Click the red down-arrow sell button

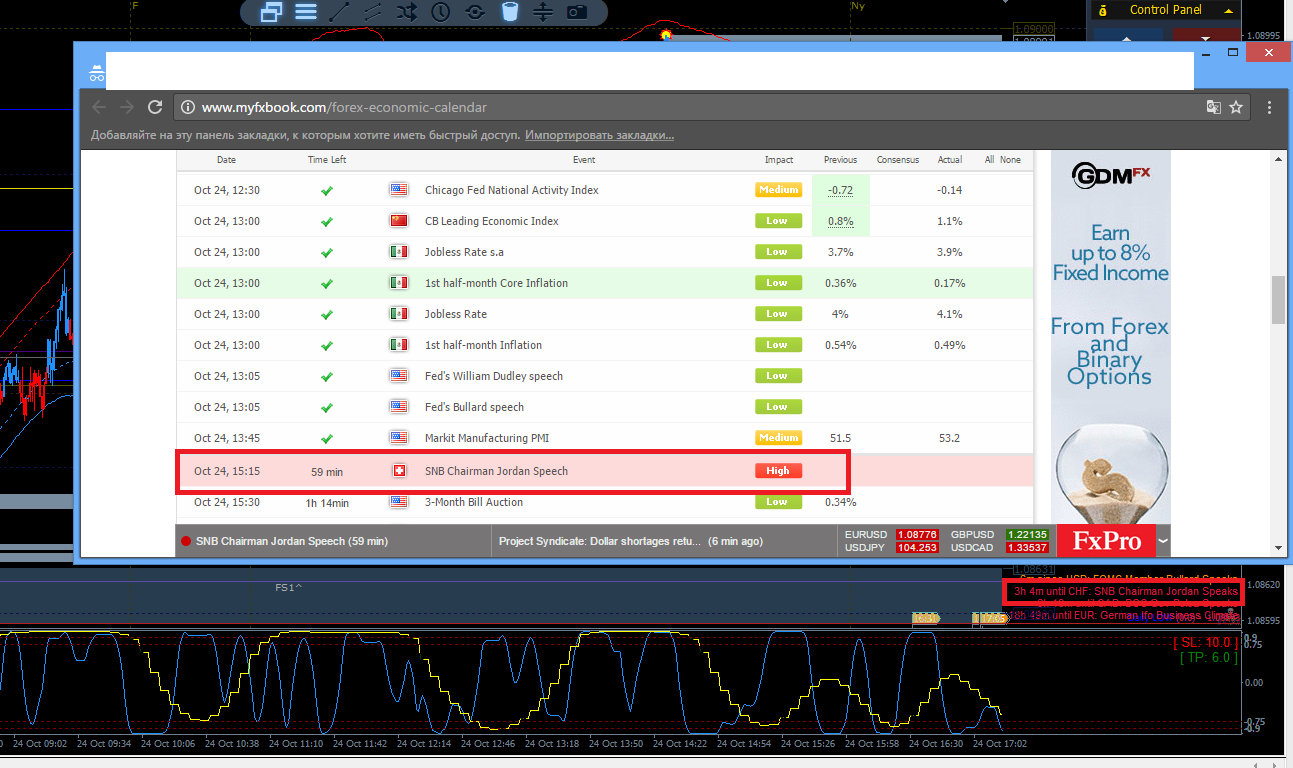tap(1205, 36)
